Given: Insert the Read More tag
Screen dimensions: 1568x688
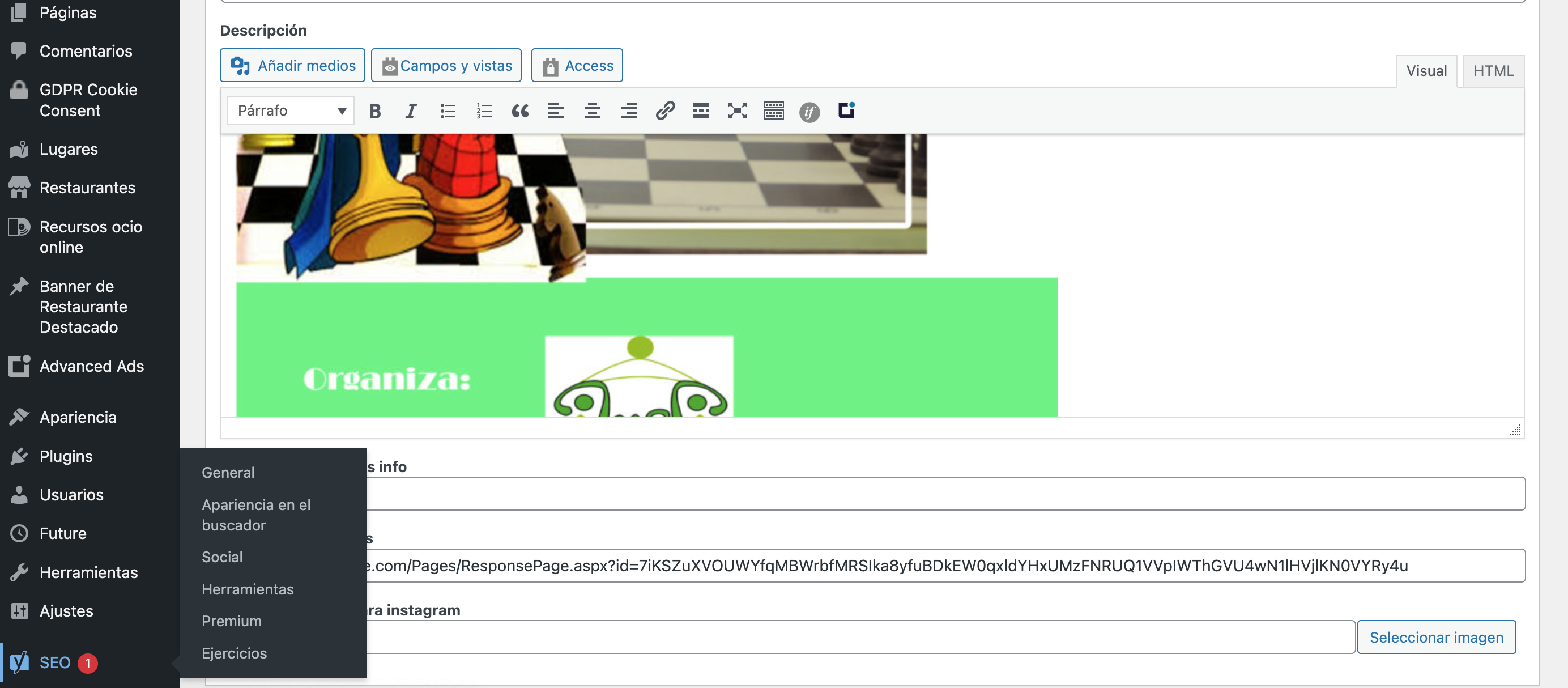Looking at the screenshot, I should point(701,111).
